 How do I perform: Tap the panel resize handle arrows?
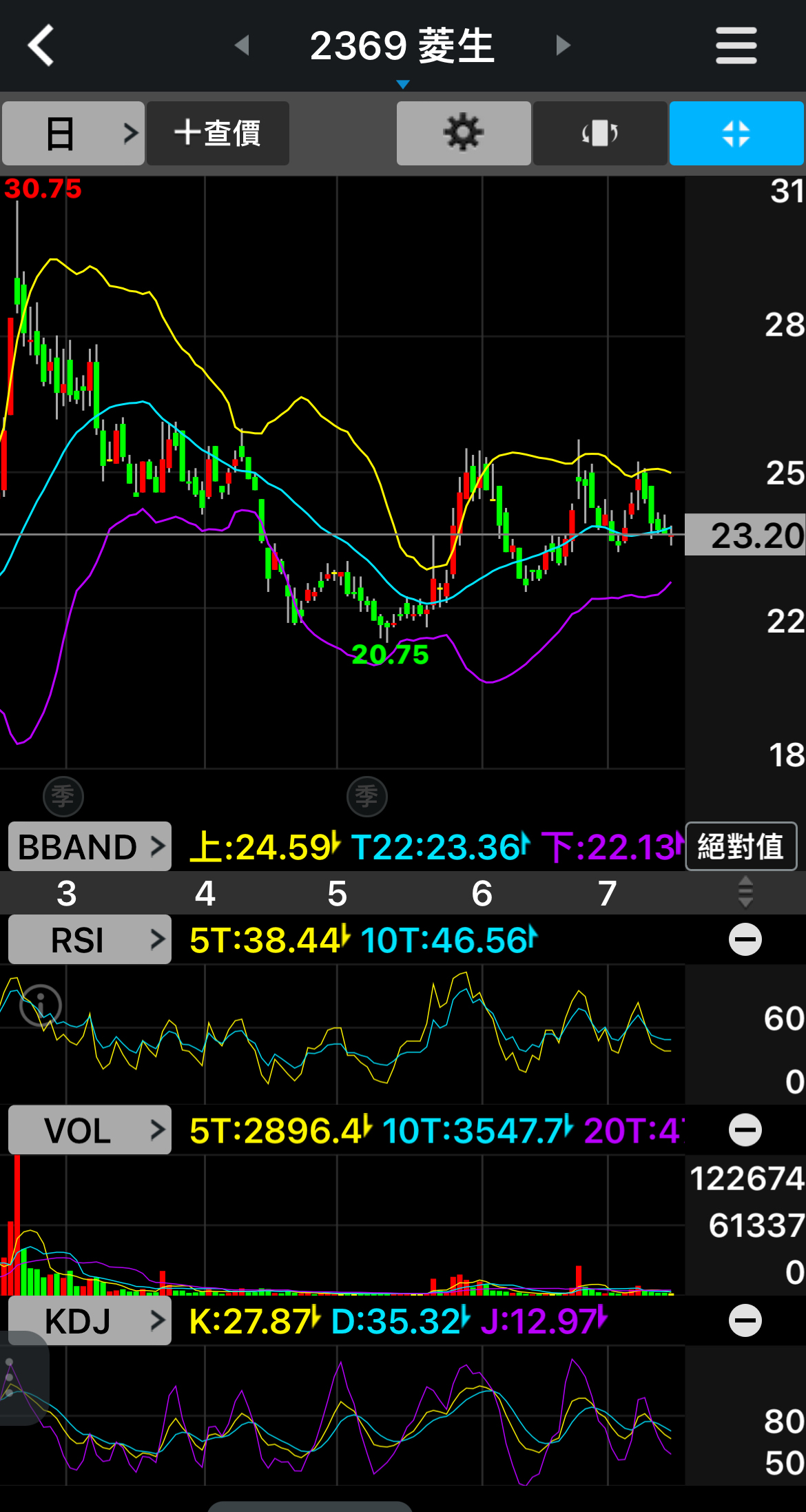pyautogui.click(x=745, y=892)
